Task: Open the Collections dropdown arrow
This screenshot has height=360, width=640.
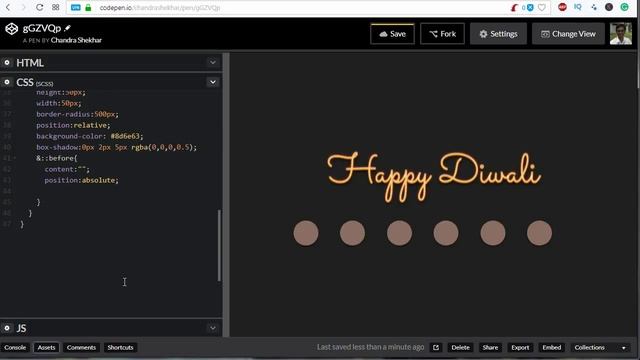Action: coord(623,348)
